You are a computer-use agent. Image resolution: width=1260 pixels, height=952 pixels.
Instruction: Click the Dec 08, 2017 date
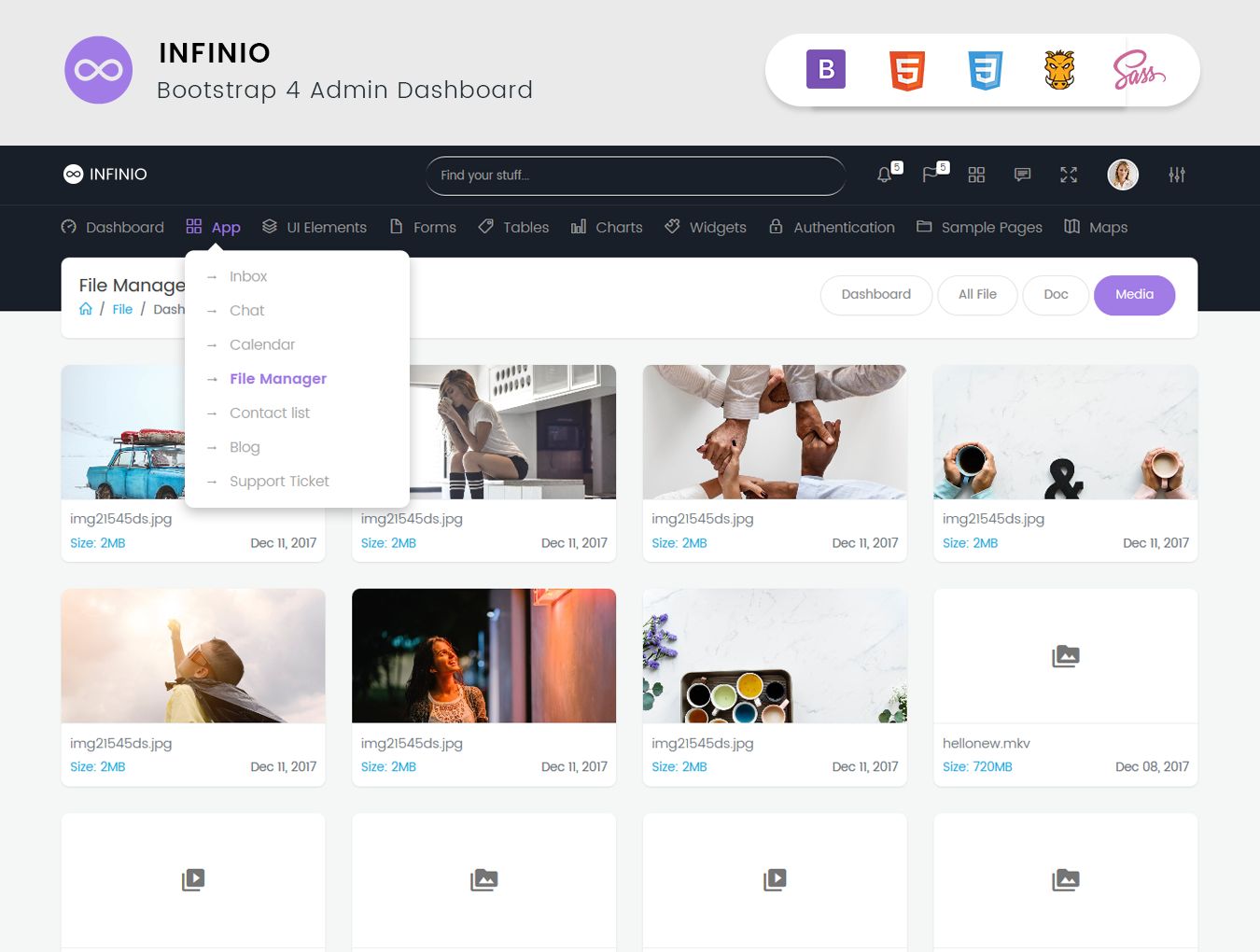coord(1152,766)
